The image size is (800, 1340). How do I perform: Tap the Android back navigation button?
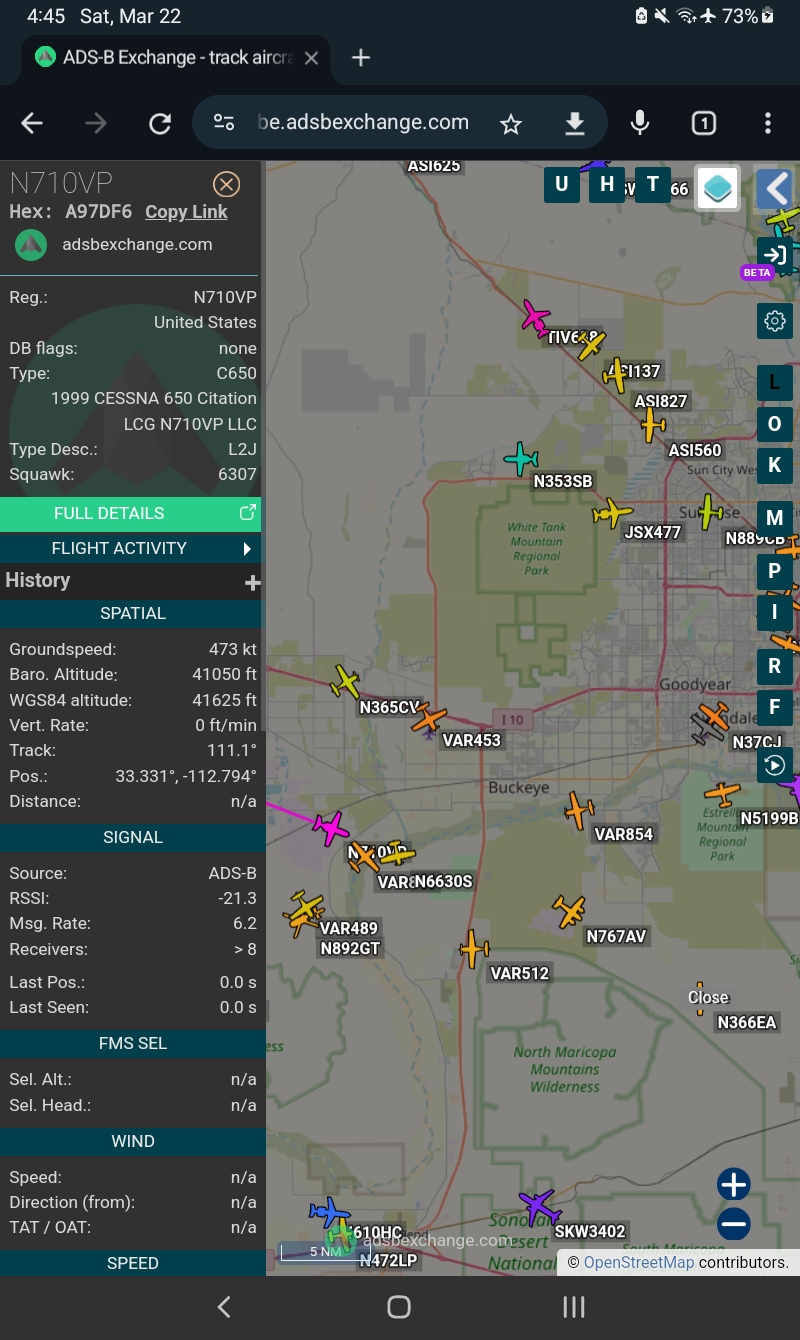point(224,1306)
